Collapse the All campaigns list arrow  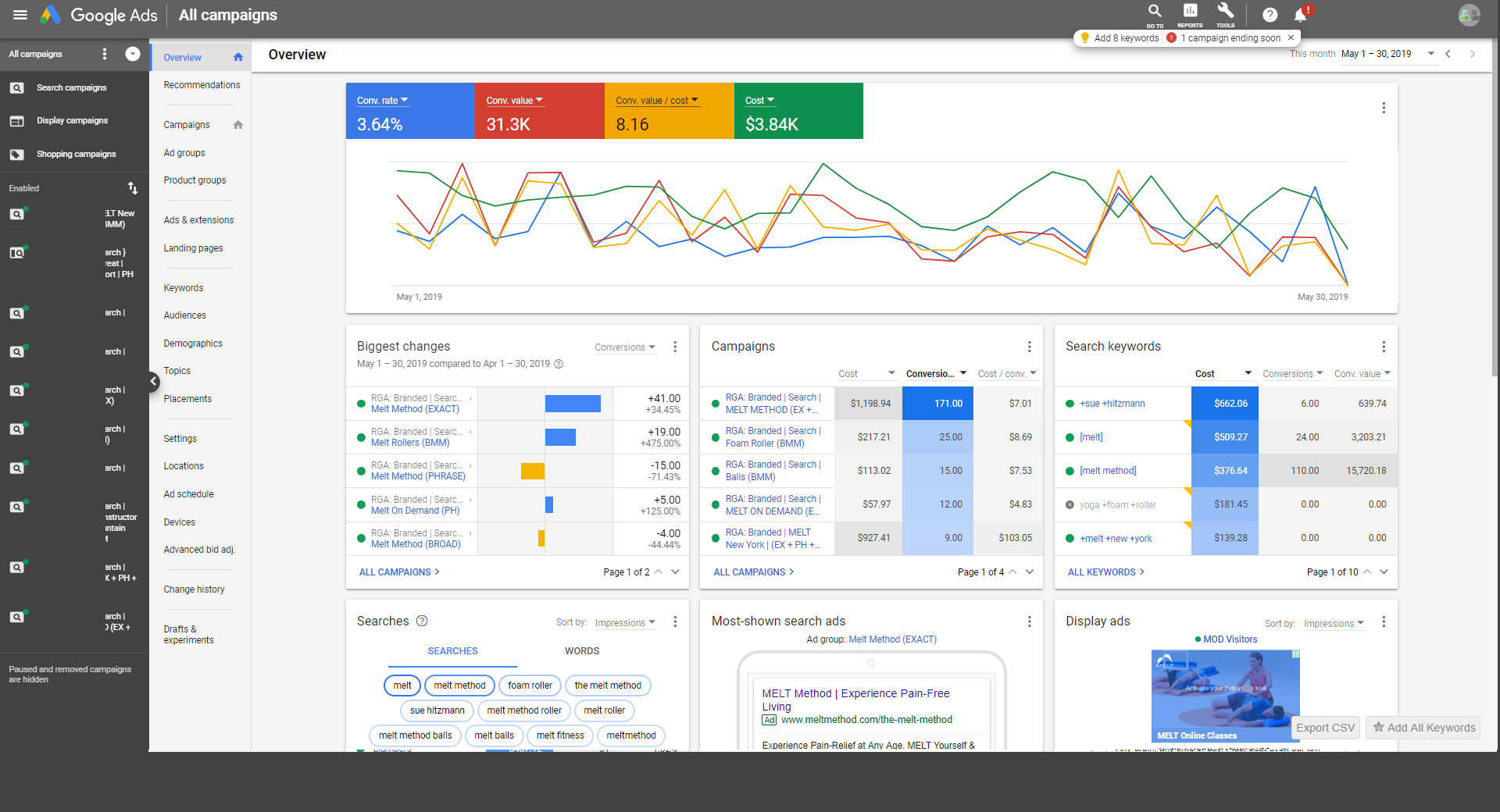(133, 54)
